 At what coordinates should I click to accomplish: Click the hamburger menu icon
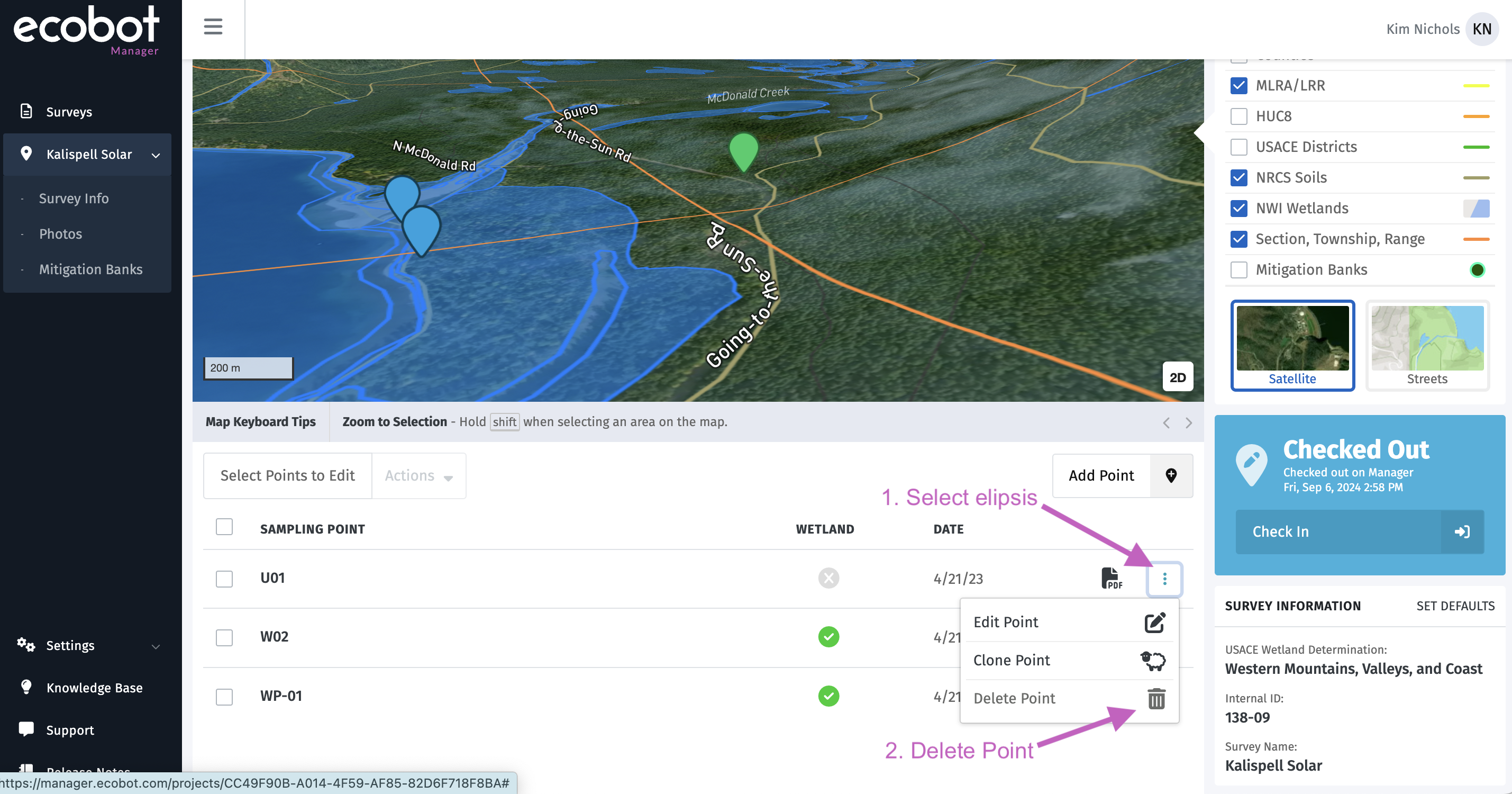213,26
